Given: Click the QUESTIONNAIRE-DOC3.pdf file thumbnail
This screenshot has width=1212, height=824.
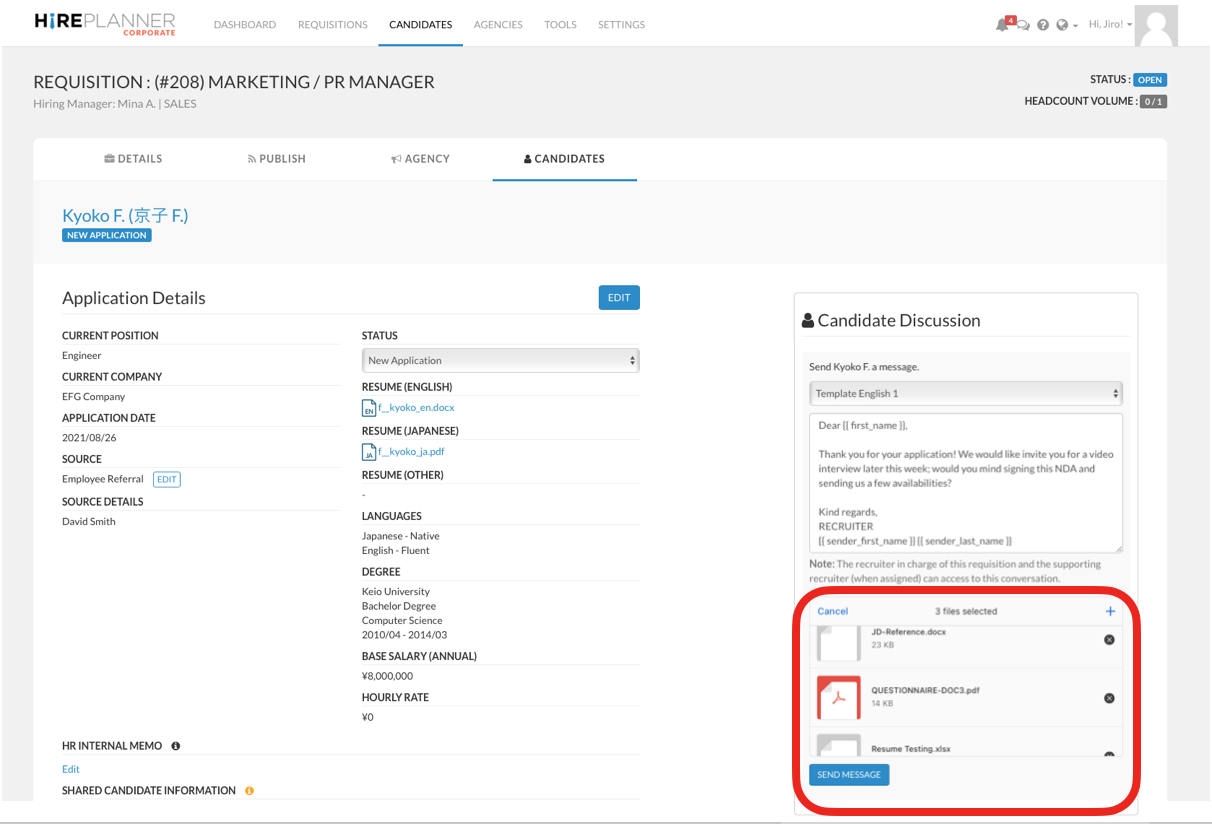Looking at the screenshot, I should [838, 697].
